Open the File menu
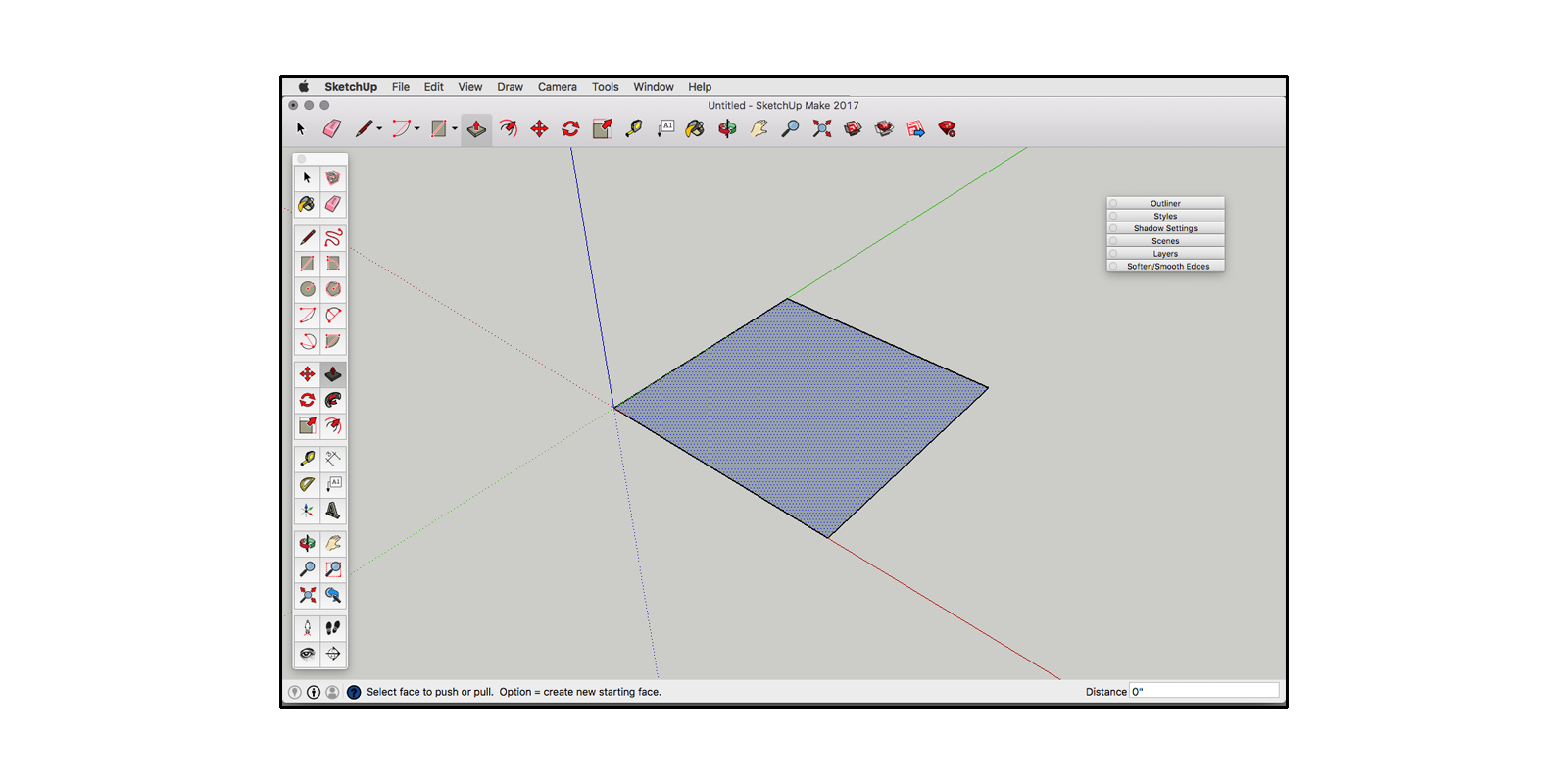1568x784 pixels. click(x=401, y=87)
